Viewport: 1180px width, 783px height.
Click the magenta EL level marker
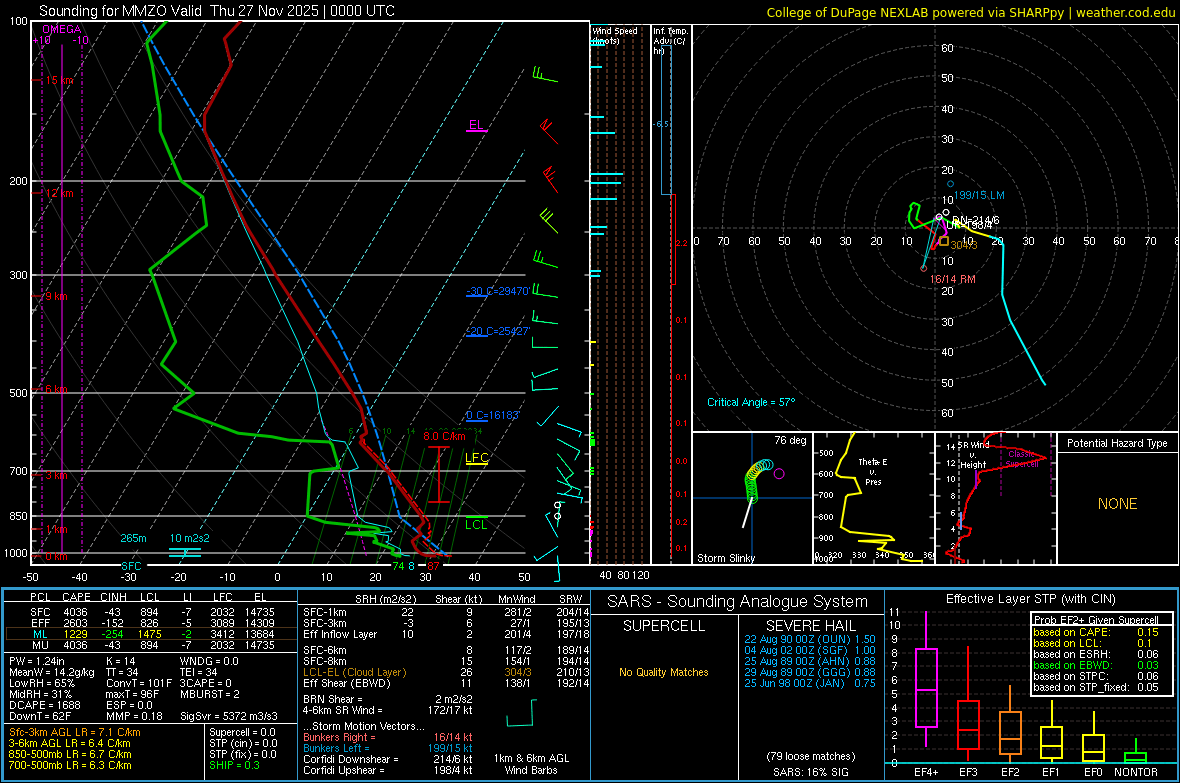pyautogui.click(x=476, y=125)
